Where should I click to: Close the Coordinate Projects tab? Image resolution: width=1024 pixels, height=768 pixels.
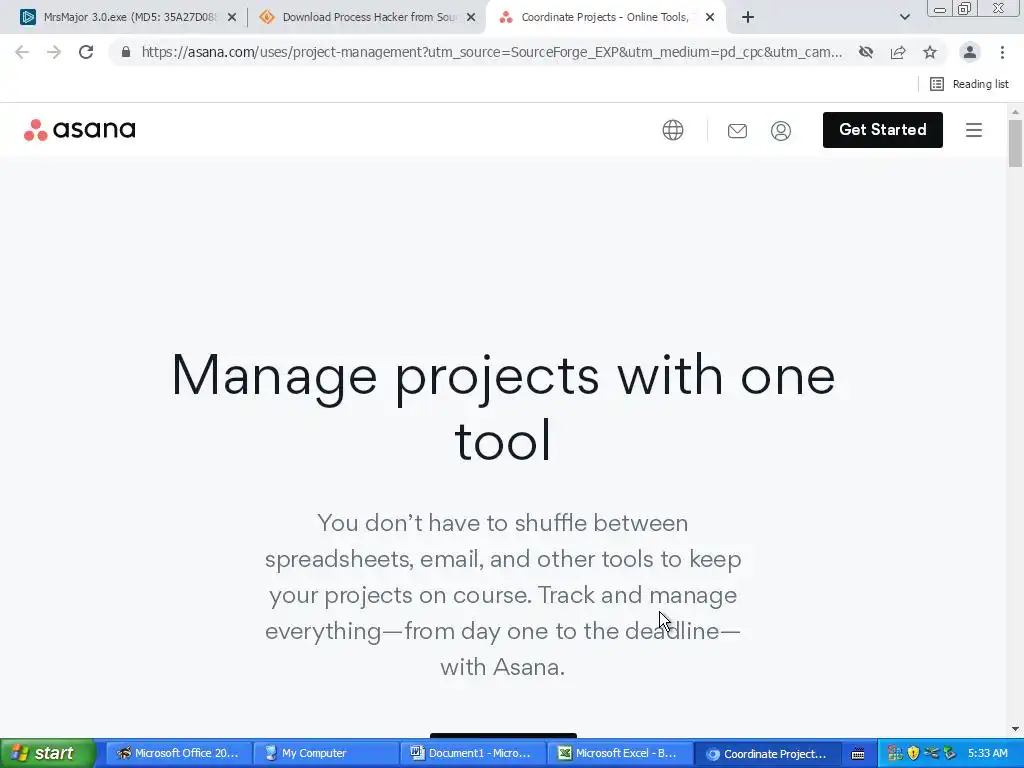pyautogui.click(x=710, y=18)
